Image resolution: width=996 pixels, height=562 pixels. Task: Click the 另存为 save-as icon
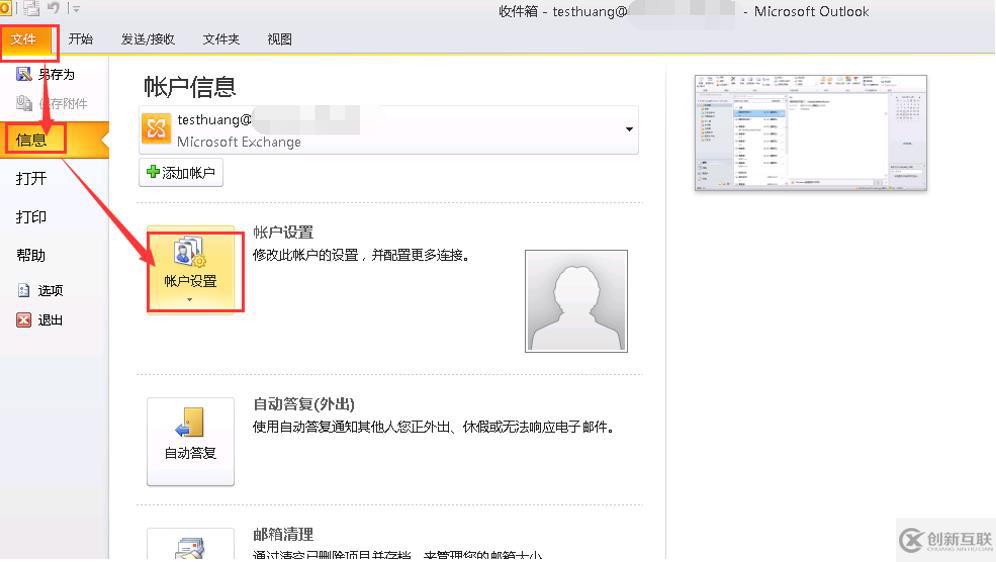[24, 74]
